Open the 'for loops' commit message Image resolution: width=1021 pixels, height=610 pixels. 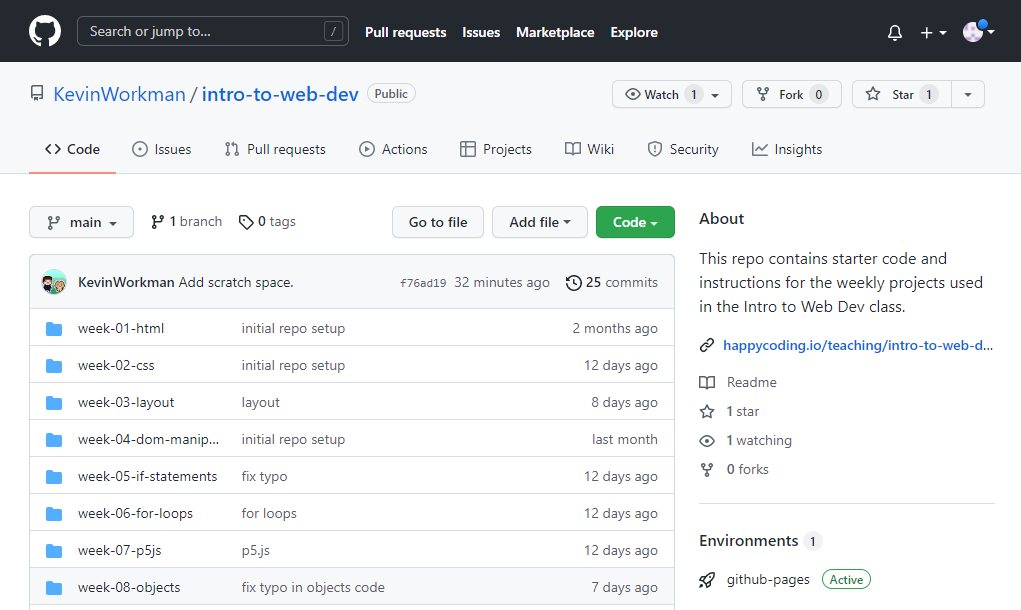coord(269,514)
